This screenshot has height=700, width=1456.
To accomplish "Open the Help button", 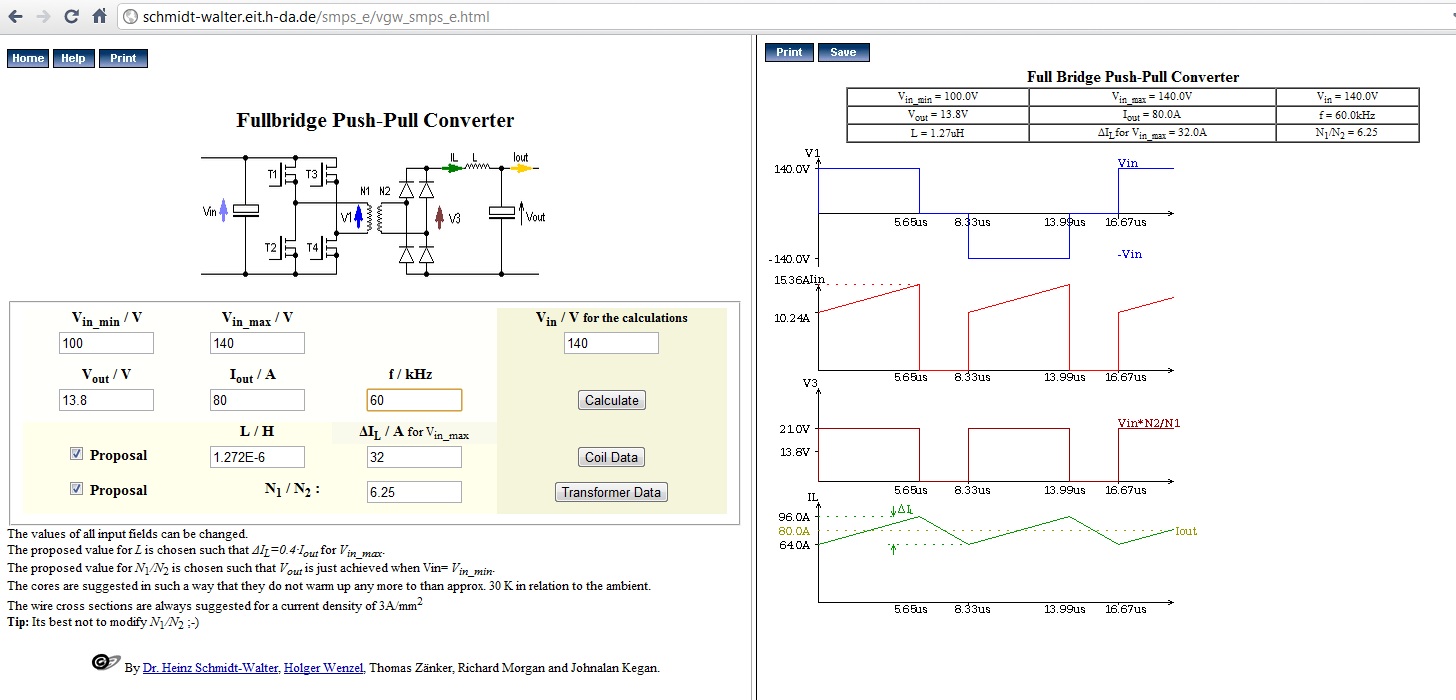I will tap(73, 58).
